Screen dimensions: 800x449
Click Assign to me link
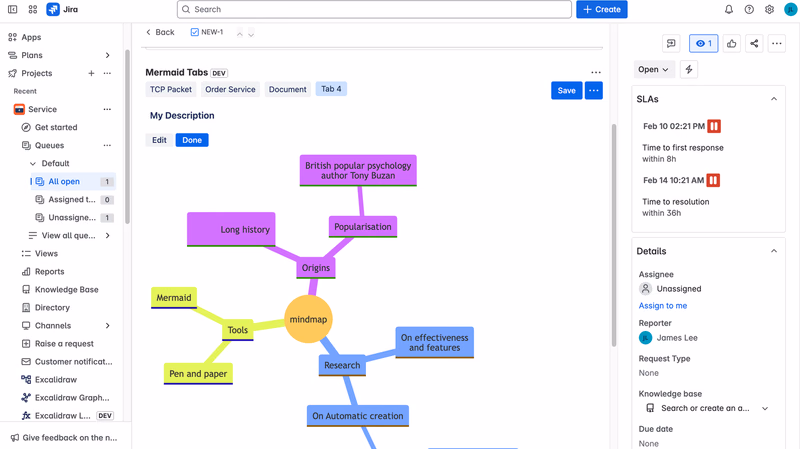(663, 306)
